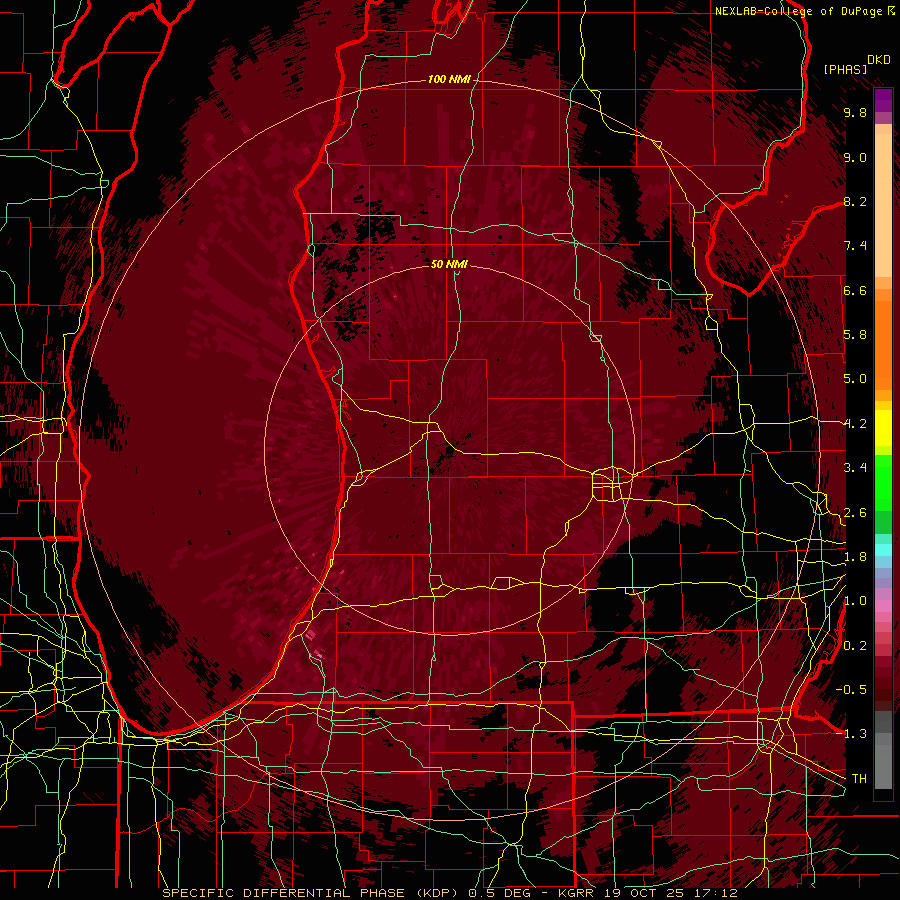Click the 2.6 scale value

855,513
